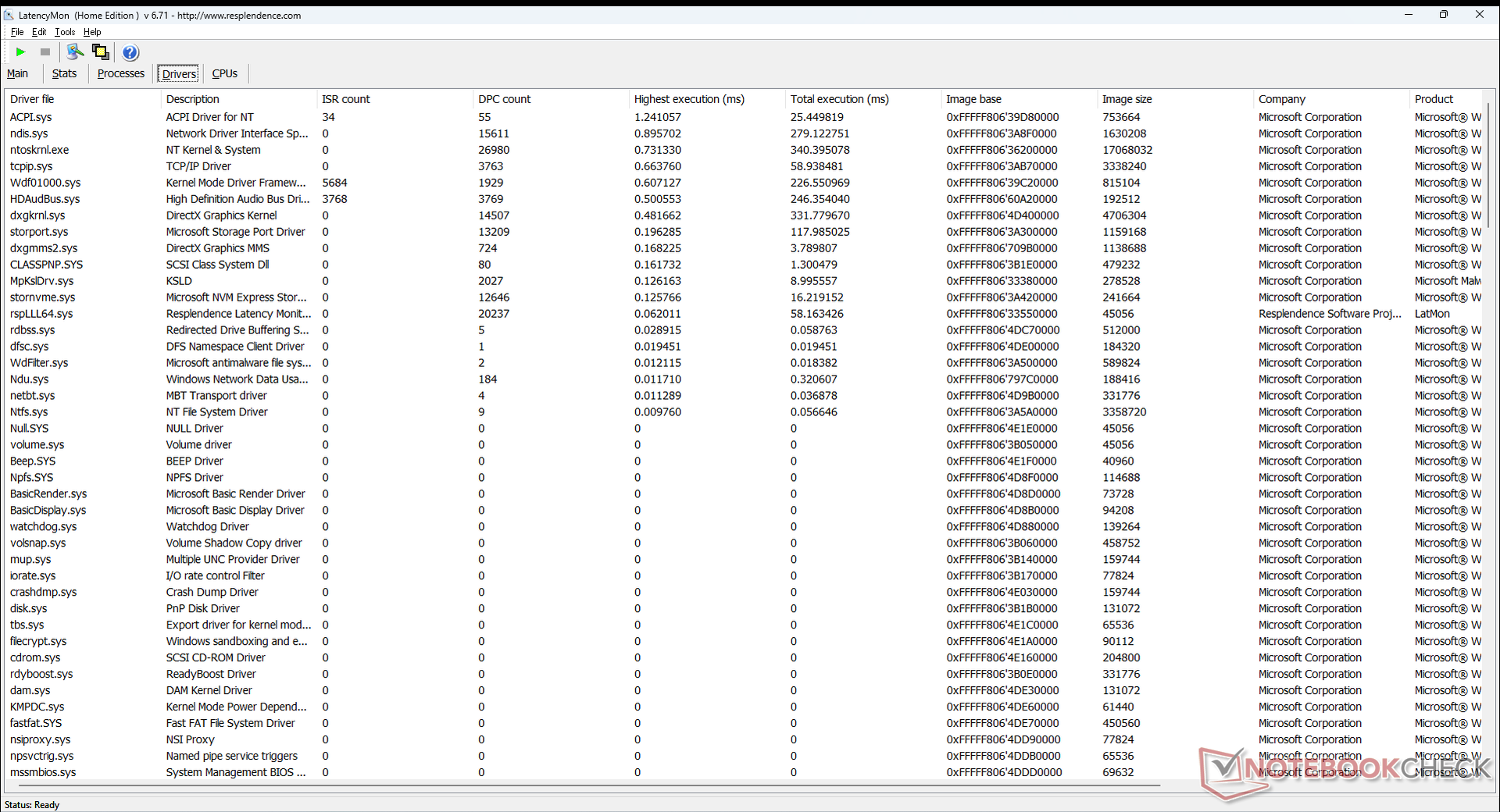The width and height of the screenshot is (1500, 812).
Task: Sort by the Image base column header
Action: [1020, 99]
